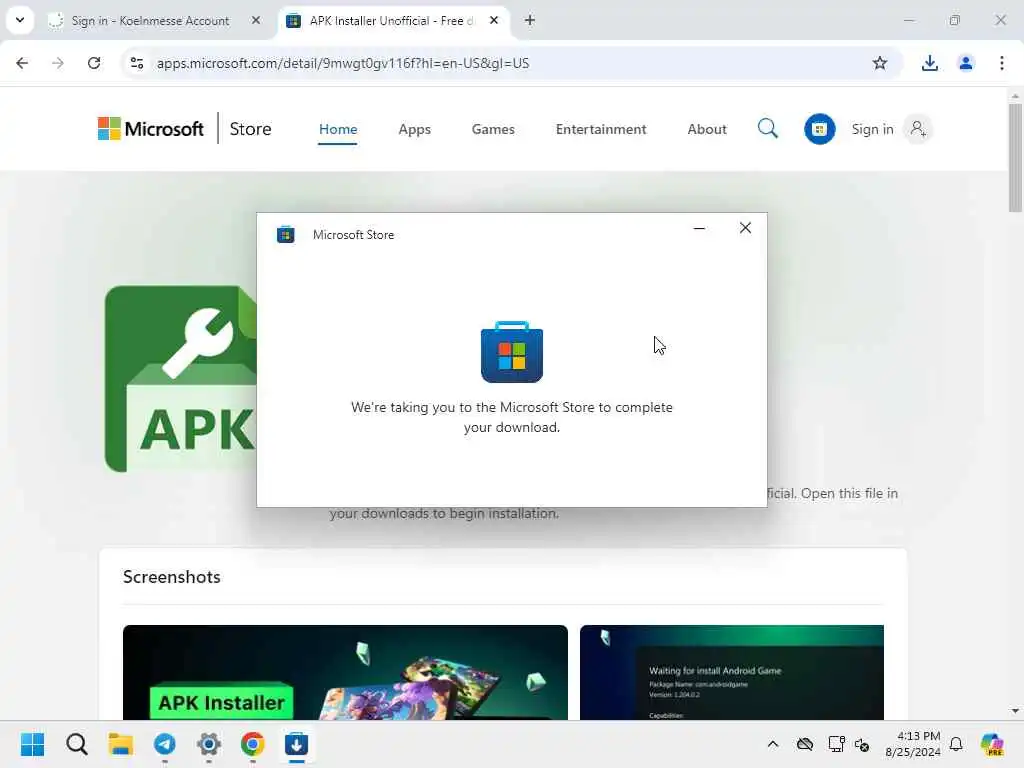Image resolution: width=1024 pixels, height=768 pixels.
Task: Open the Store link beside Microsoft logo
Action: click(250, 129)
